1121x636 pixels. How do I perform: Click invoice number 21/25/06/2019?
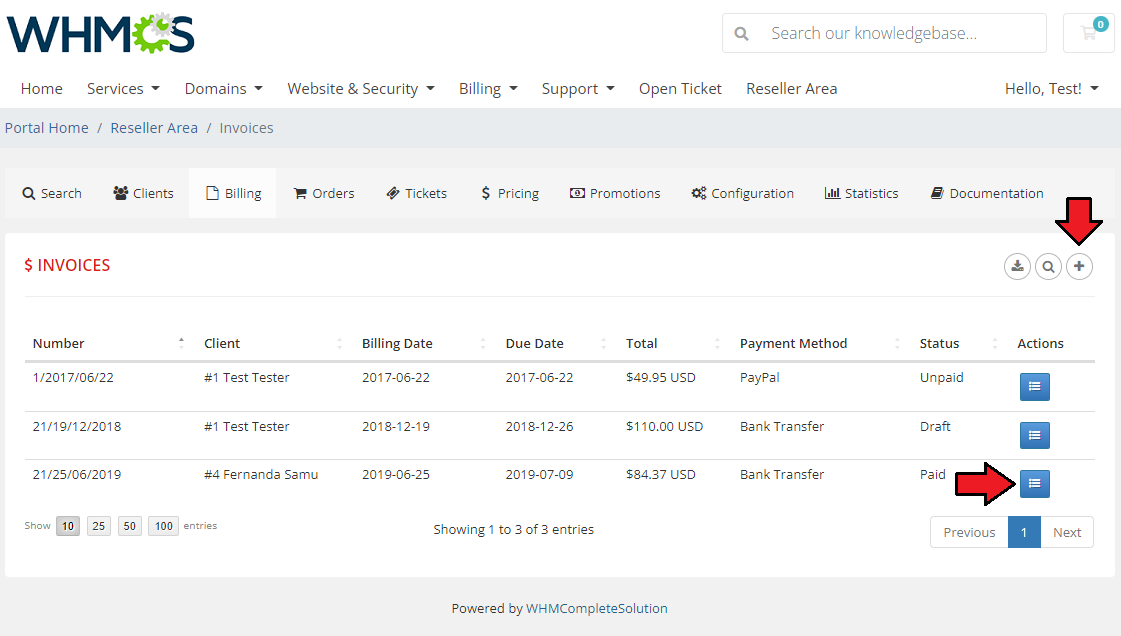coord(77,474)
